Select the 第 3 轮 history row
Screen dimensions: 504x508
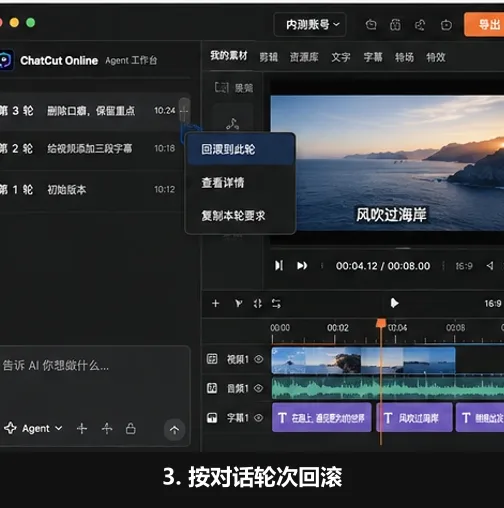point(94,111)
